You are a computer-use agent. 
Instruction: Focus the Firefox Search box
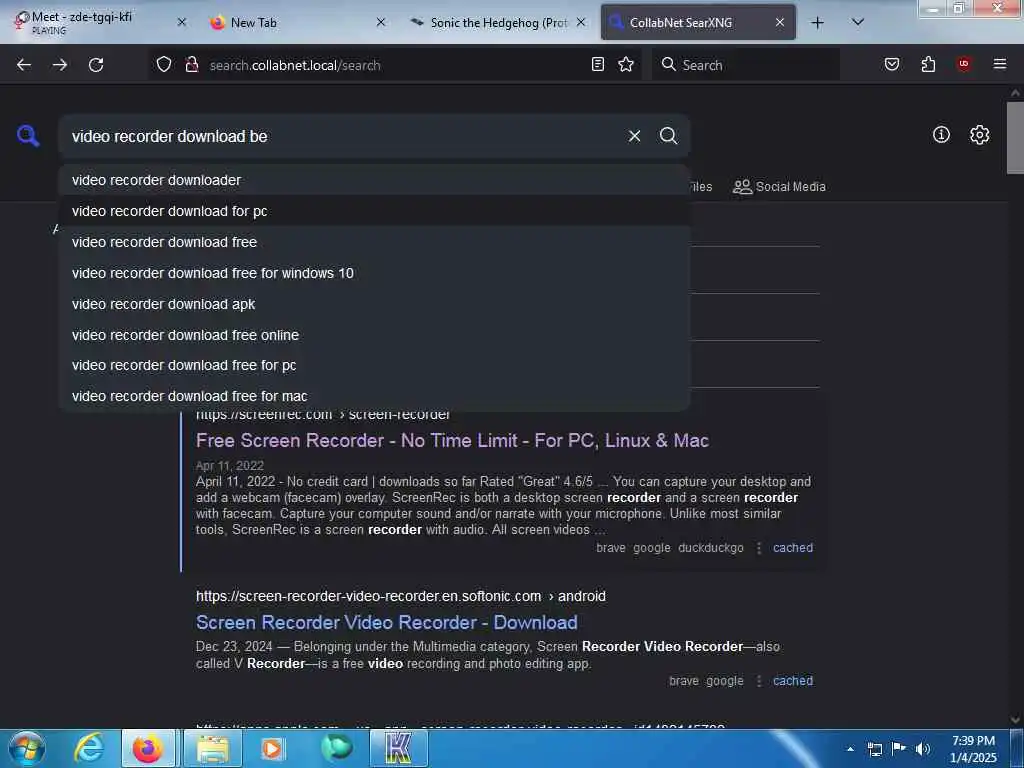coord(746,65)
